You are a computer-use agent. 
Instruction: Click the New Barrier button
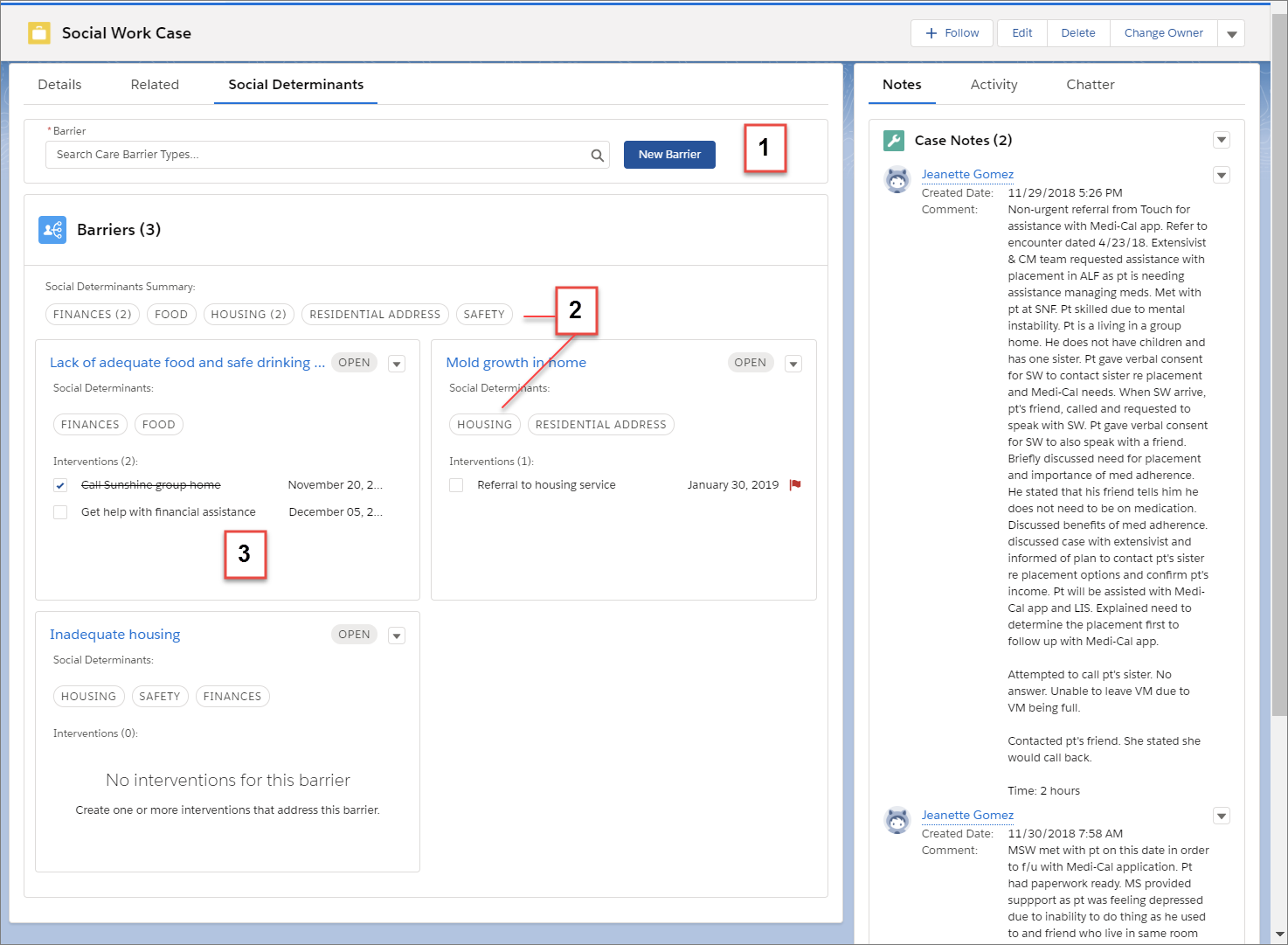pyautogui.click(x=669, y=155)
